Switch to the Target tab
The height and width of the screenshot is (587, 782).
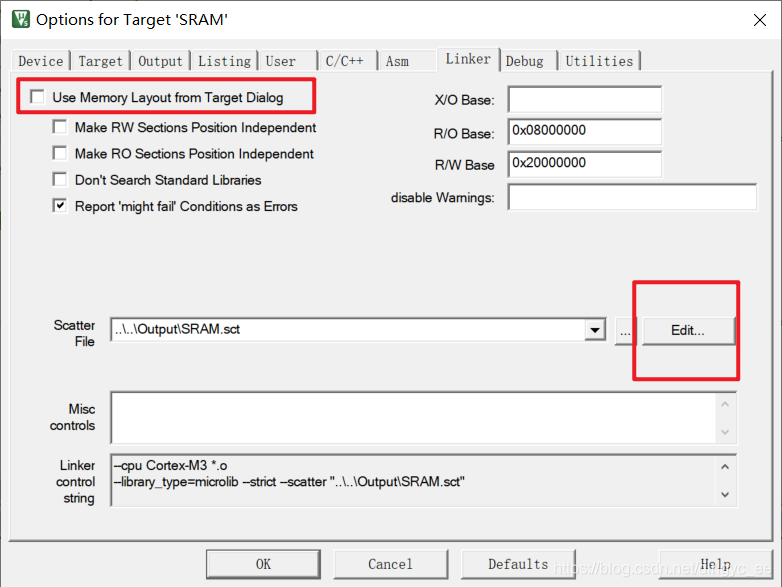[x=100, y=61]
